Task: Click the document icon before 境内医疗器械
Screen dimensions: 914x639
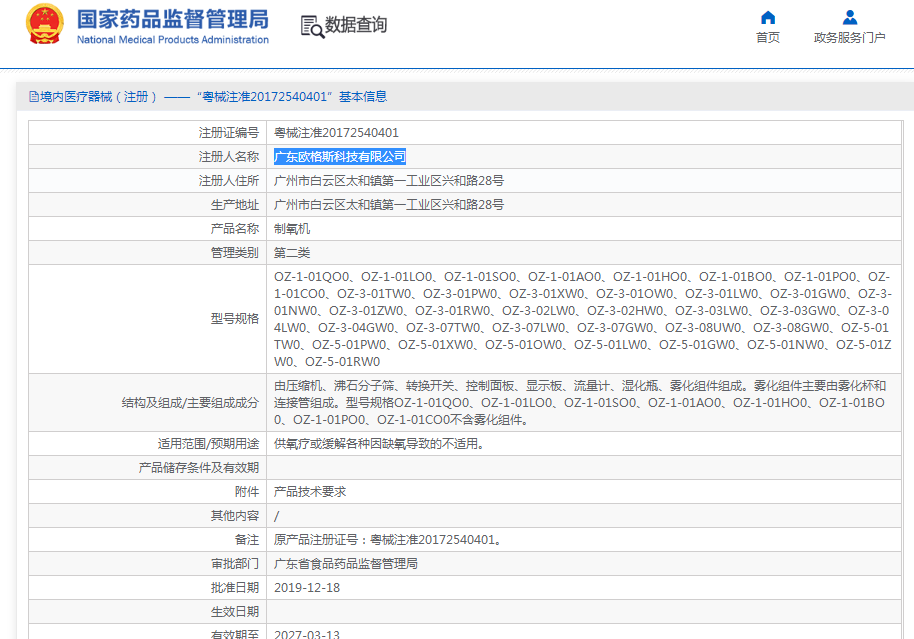Action: 34,97
